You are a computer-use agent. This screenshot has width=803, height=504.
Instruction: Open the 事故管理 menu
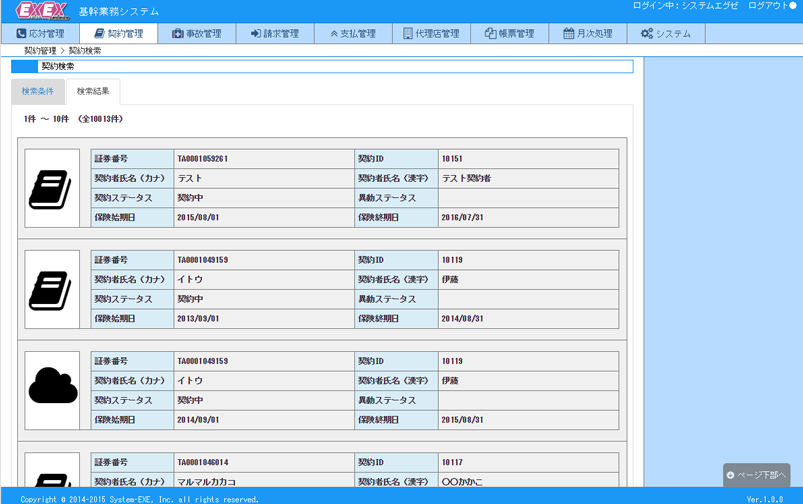[197, 34]
